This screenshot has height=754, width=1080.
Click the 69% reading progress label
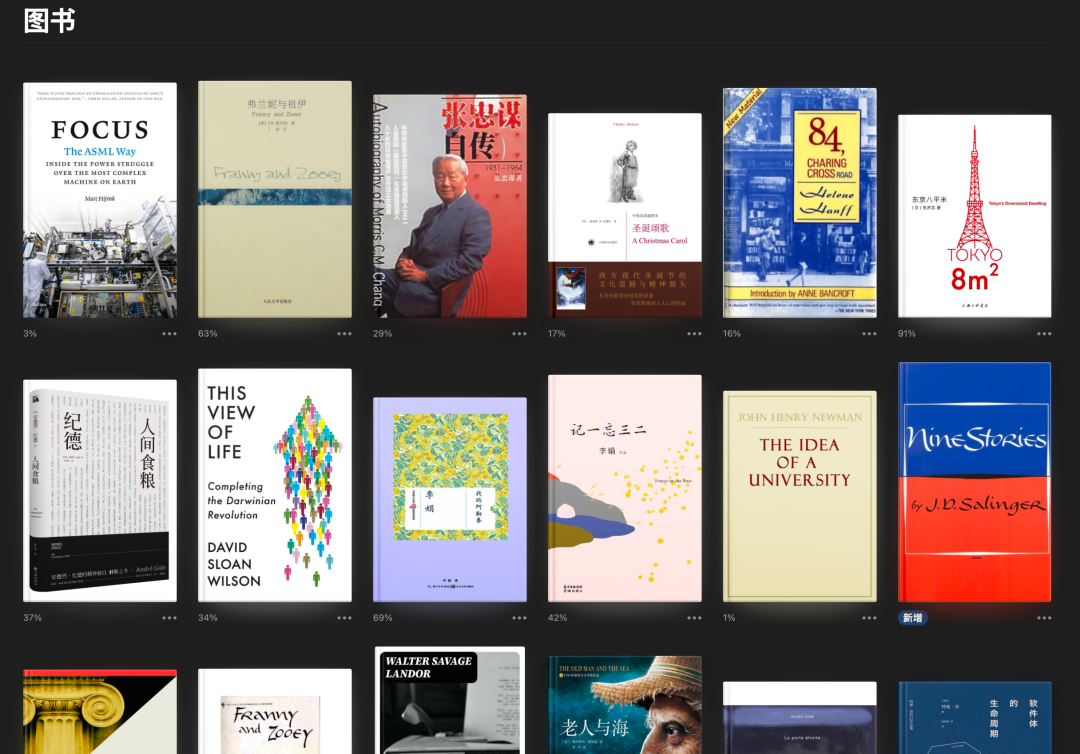coord(382,618)
